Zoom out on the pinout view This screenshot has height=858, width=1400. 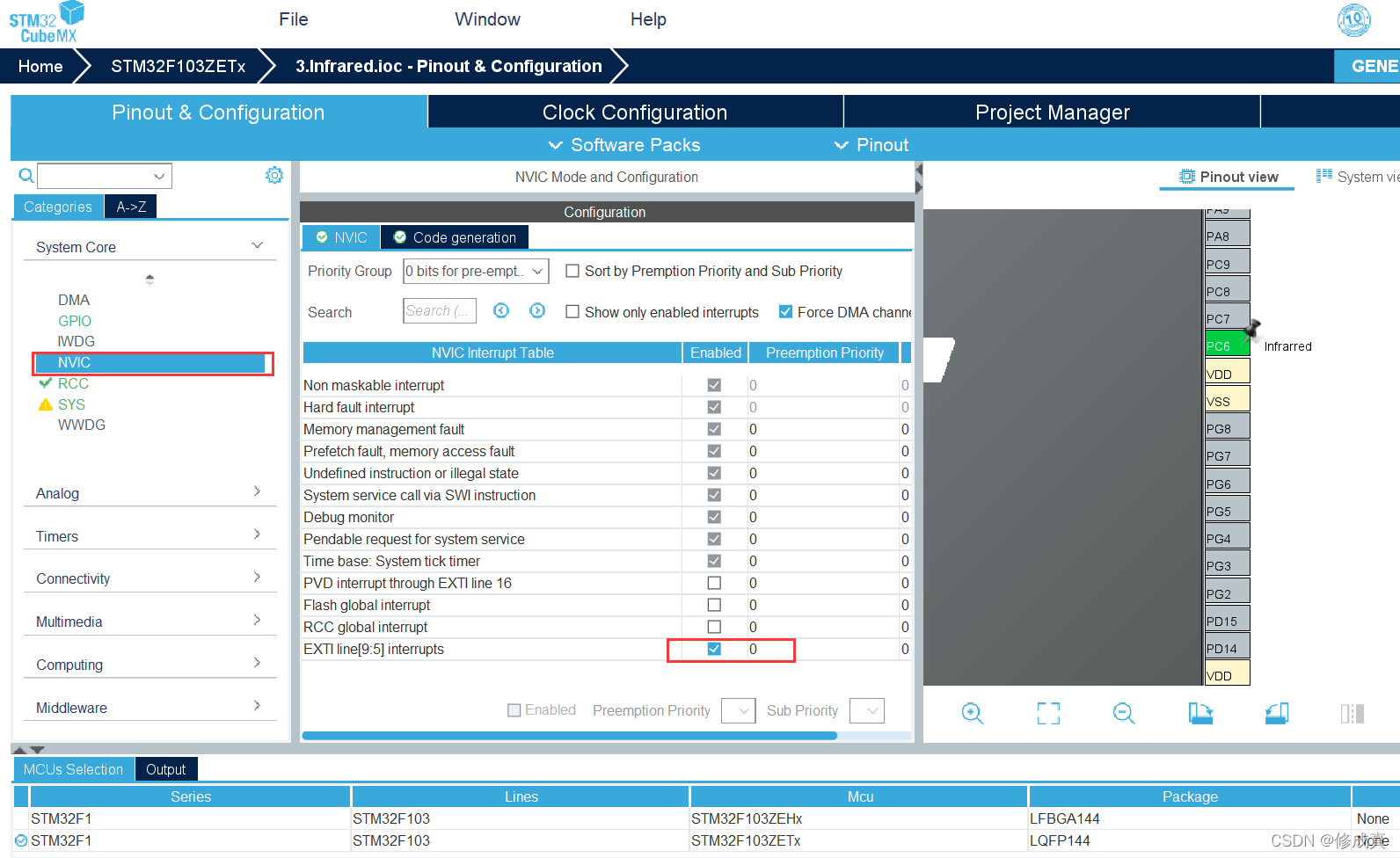point(1124,713)
